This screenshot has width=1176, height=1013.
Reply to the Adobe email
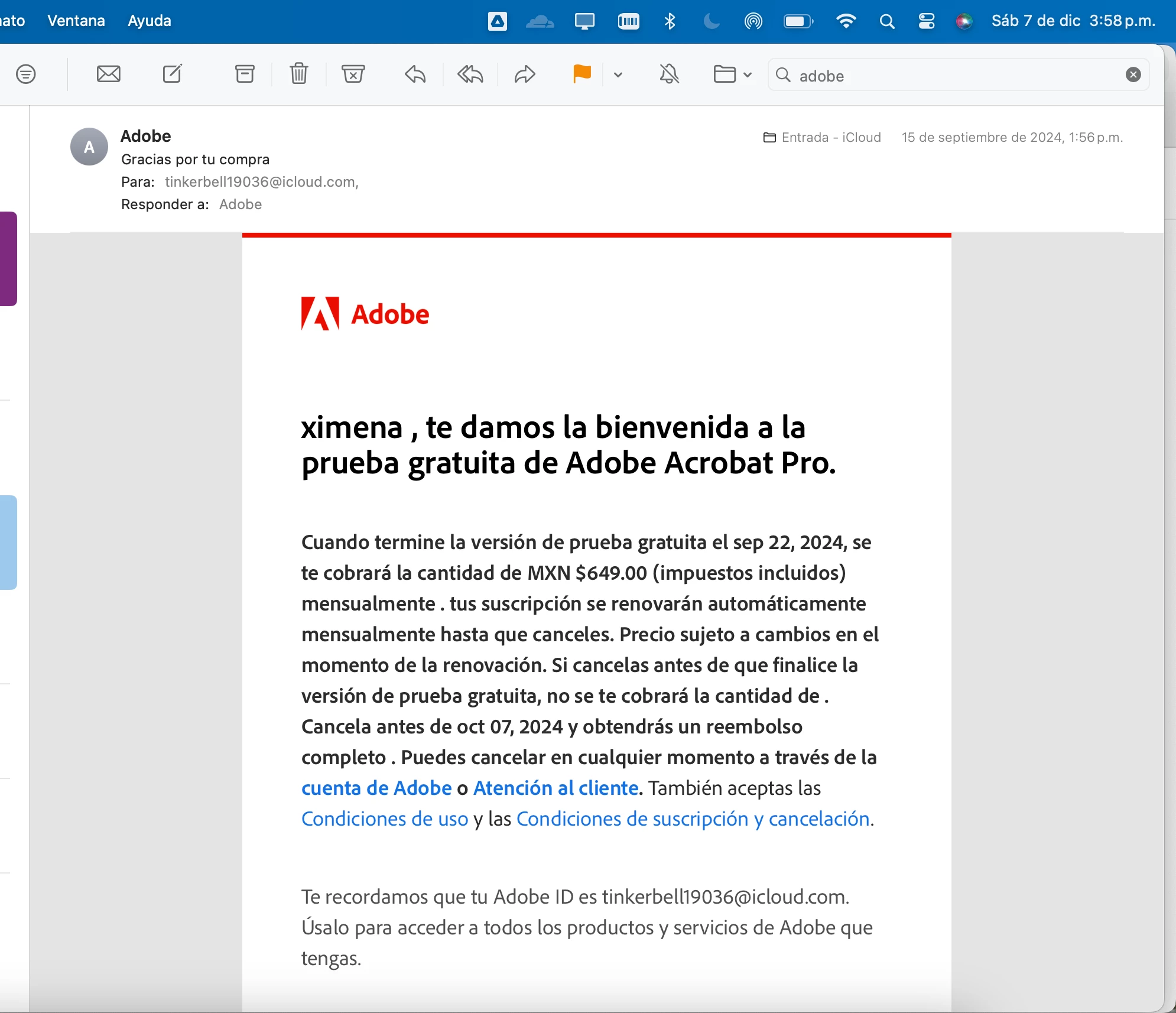pos(415,74)
